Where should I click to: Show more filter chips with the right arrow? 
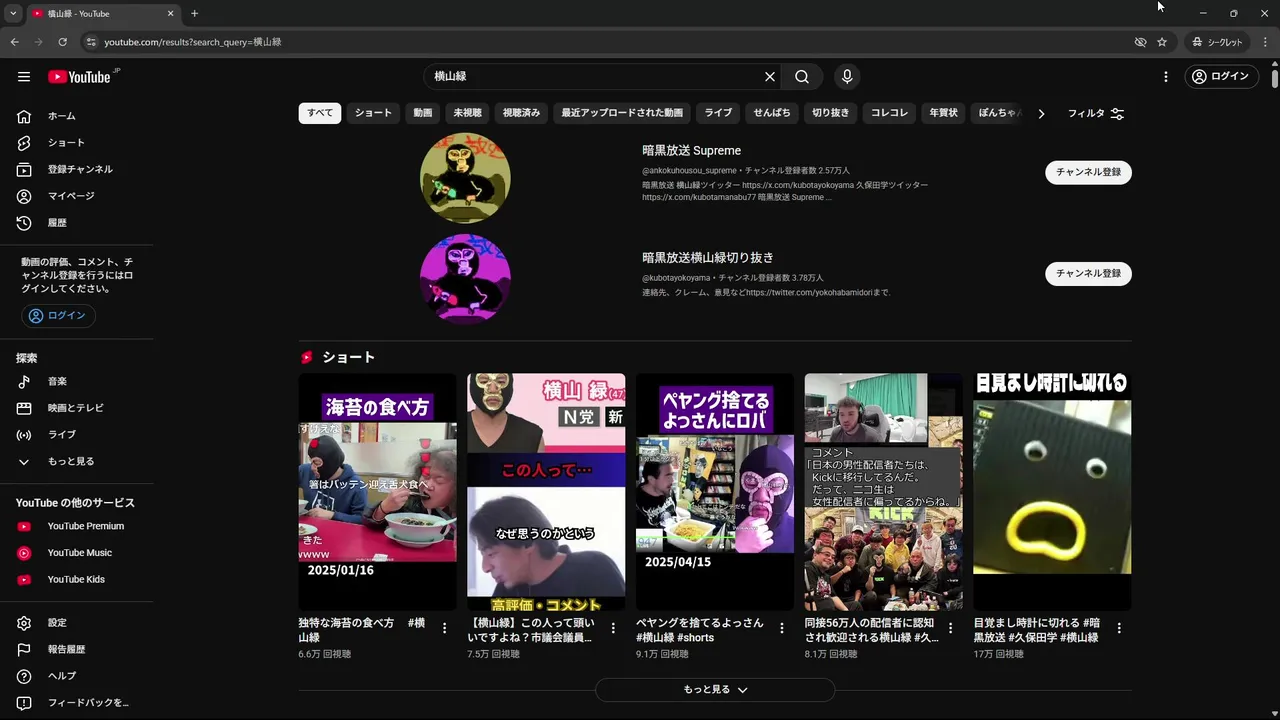[x=1041, y=114]
